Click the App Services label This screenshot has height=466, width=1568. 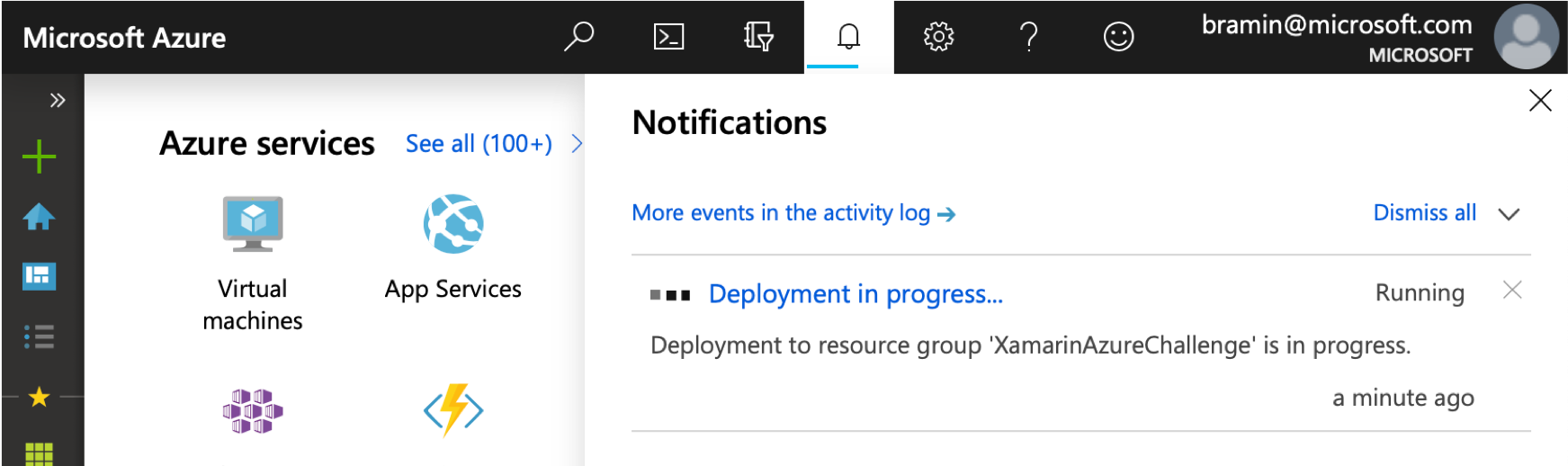453,289
